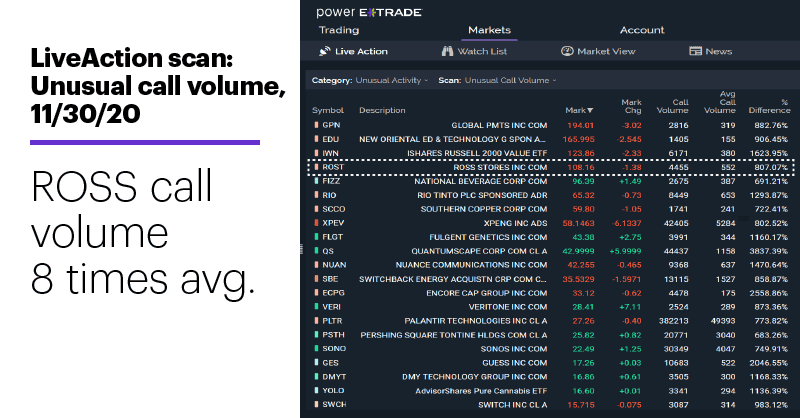Click AdvisorShares Pure Cannabis ETF description
800x418 pixels.
[x=481, y=390]
